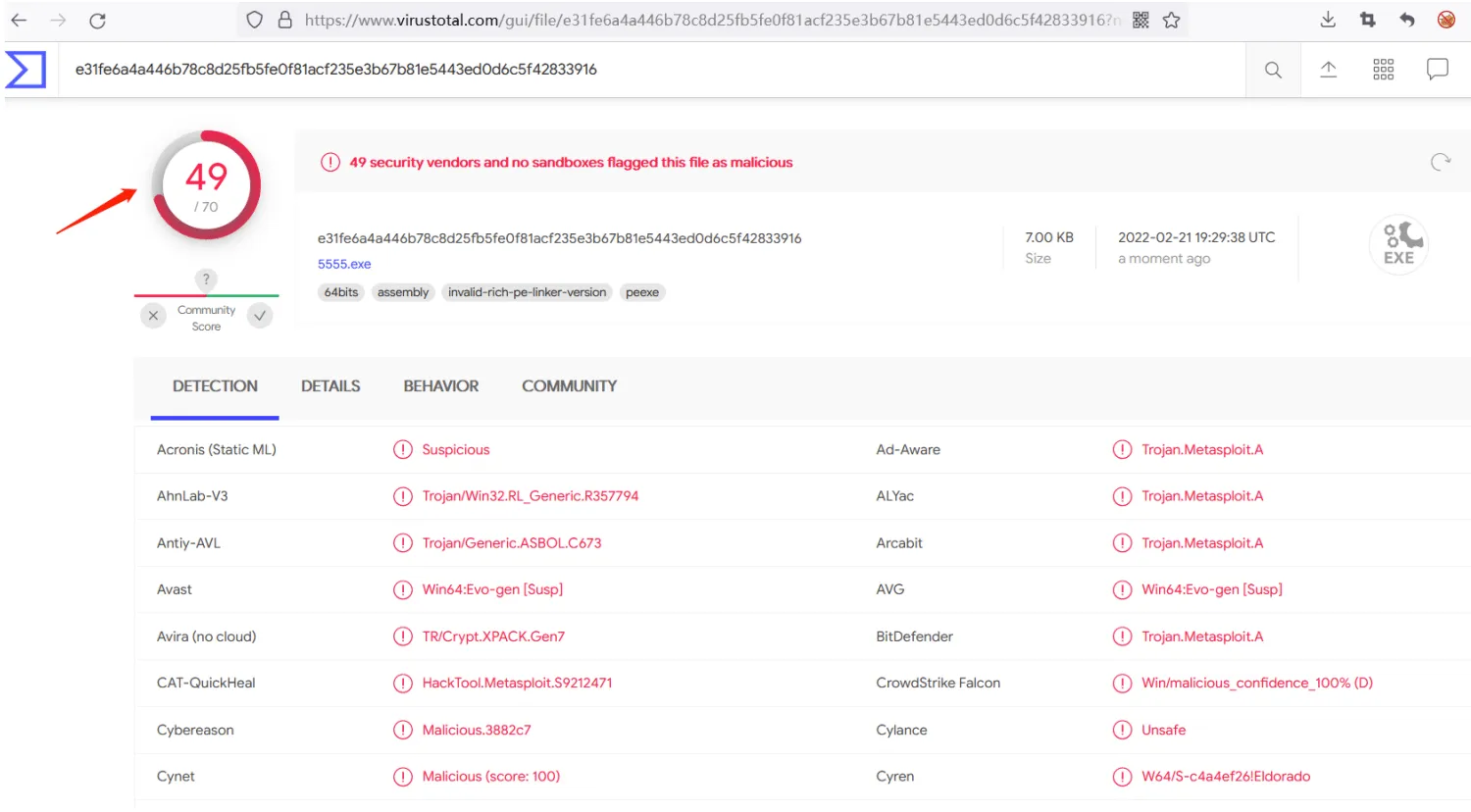Click the Avast vendor name

(175, 590)
